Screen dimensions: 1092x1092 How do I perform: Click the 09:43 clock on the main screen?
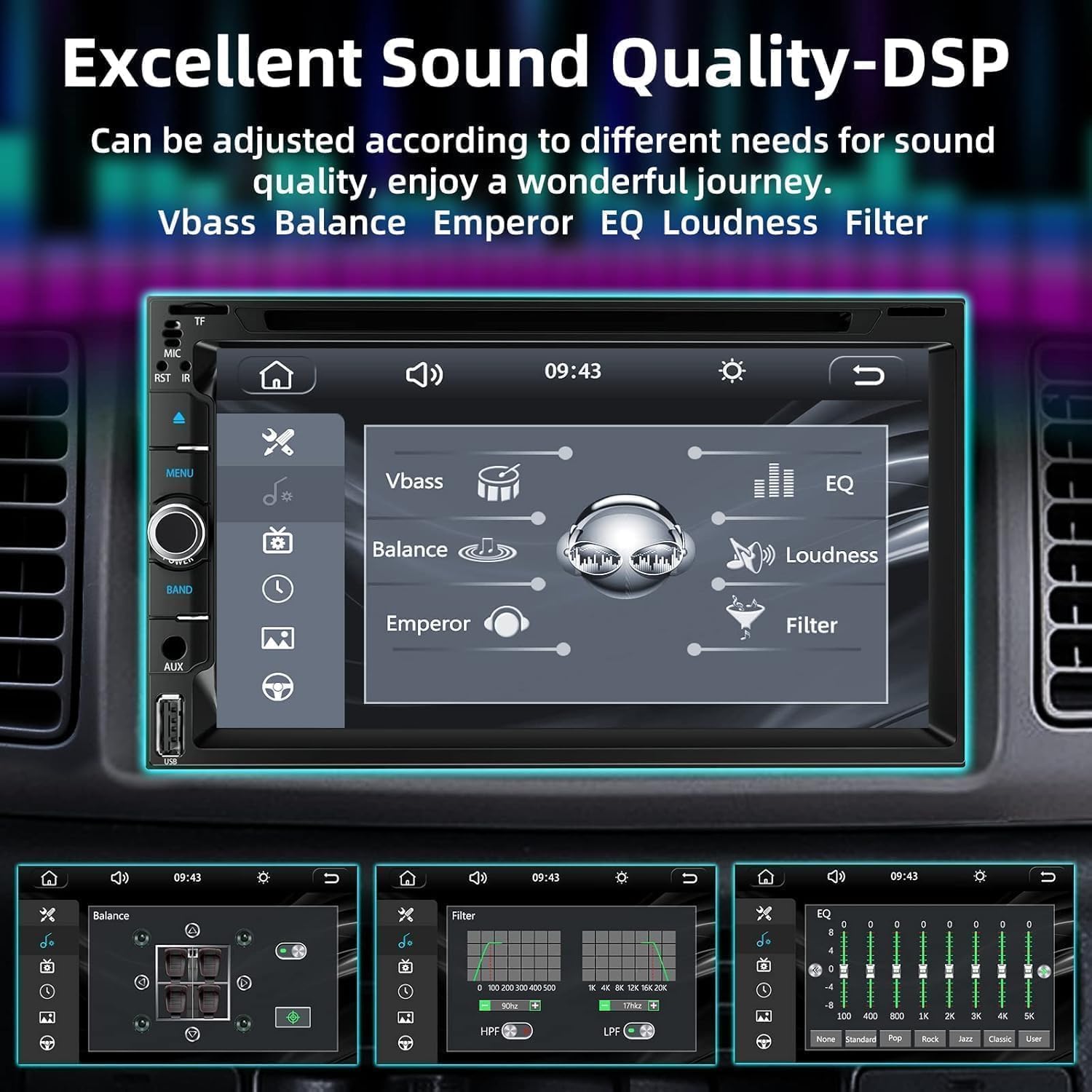(573, 371)
